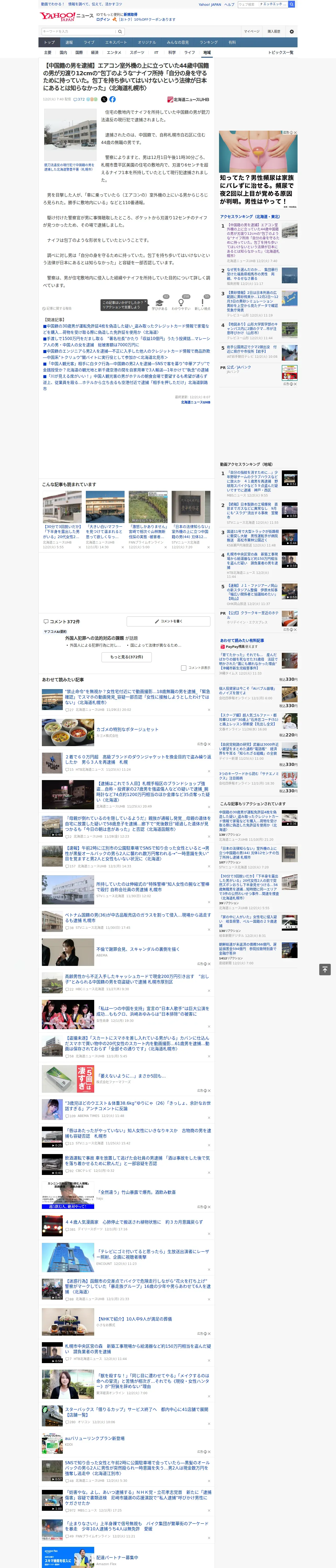Share article on X icon
Viewport: 336px width, 1568px height.
pos(104,99)
